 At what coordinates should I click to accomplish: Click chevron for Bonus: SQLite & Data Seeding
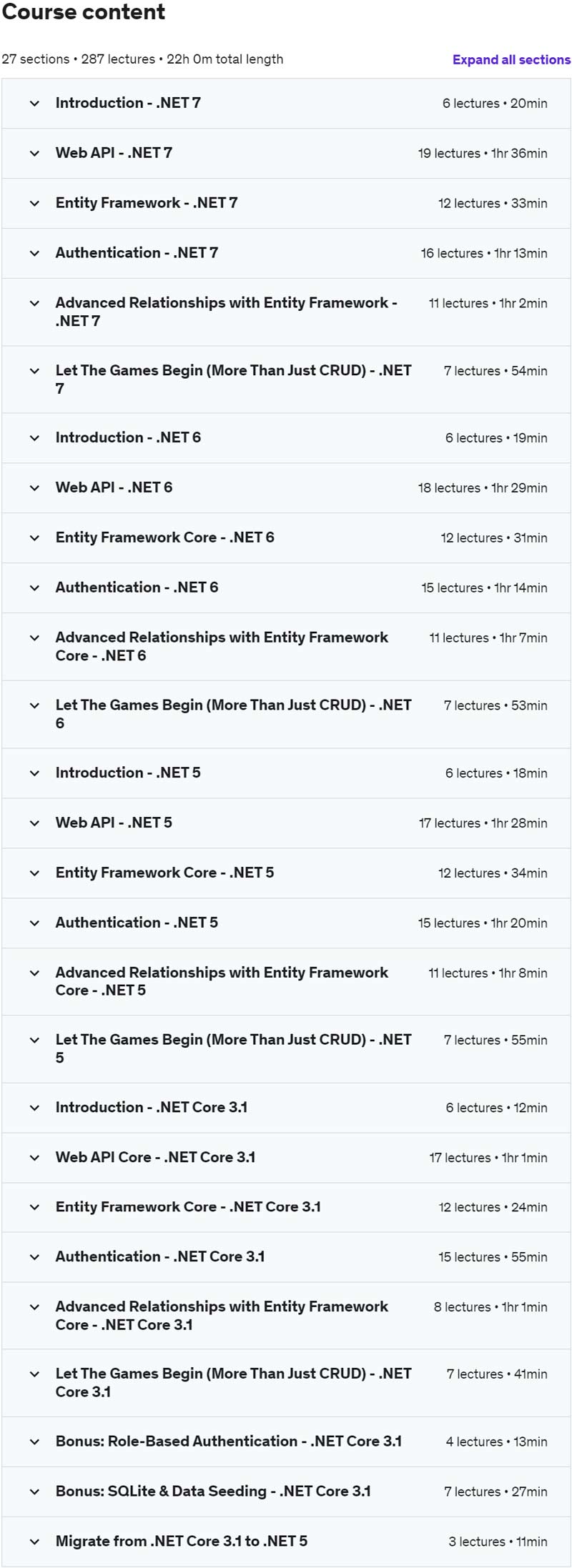point(34,1492)
